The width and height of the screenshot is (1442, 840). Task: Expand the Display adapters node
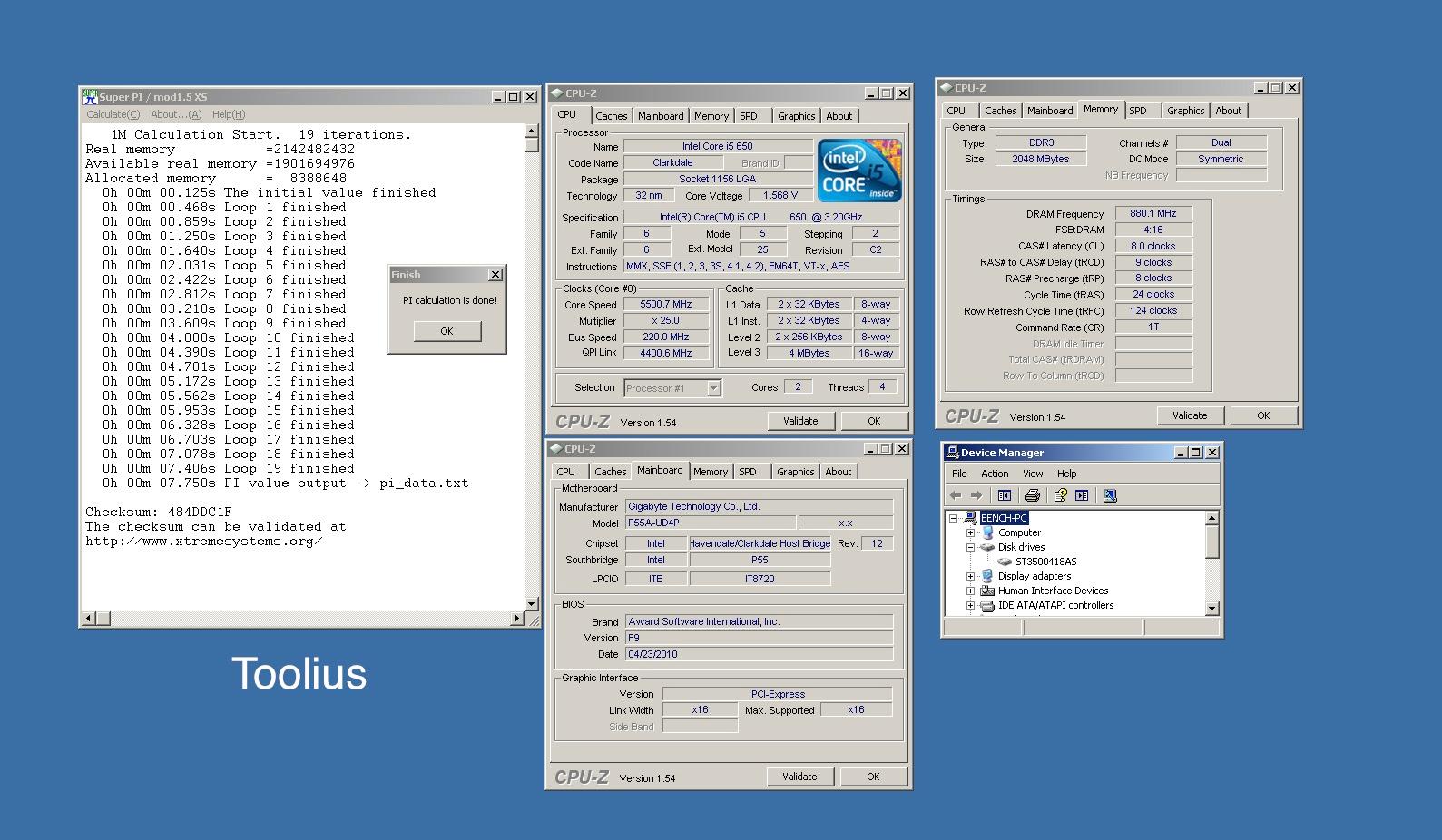point(970,576)
